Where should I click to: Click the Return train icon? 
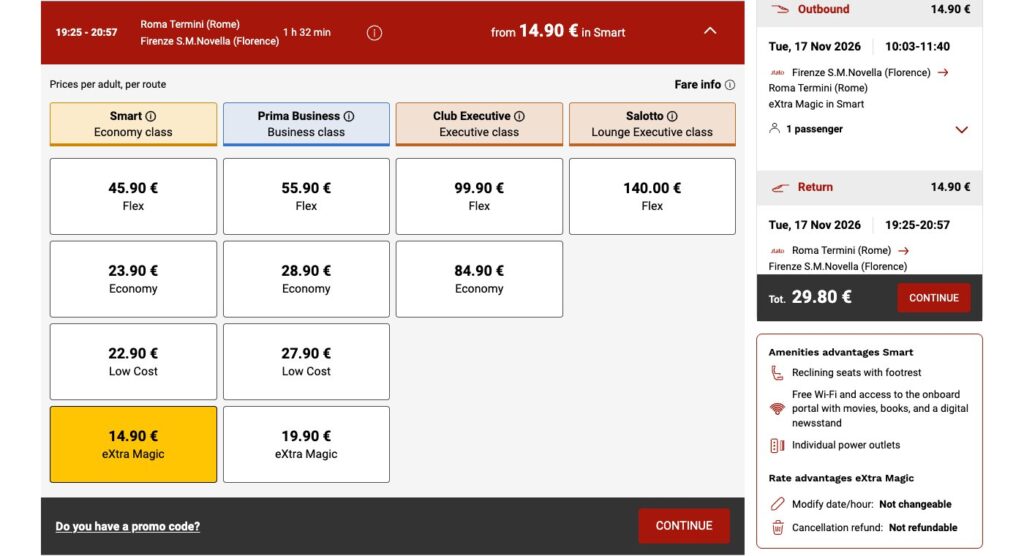780,188
